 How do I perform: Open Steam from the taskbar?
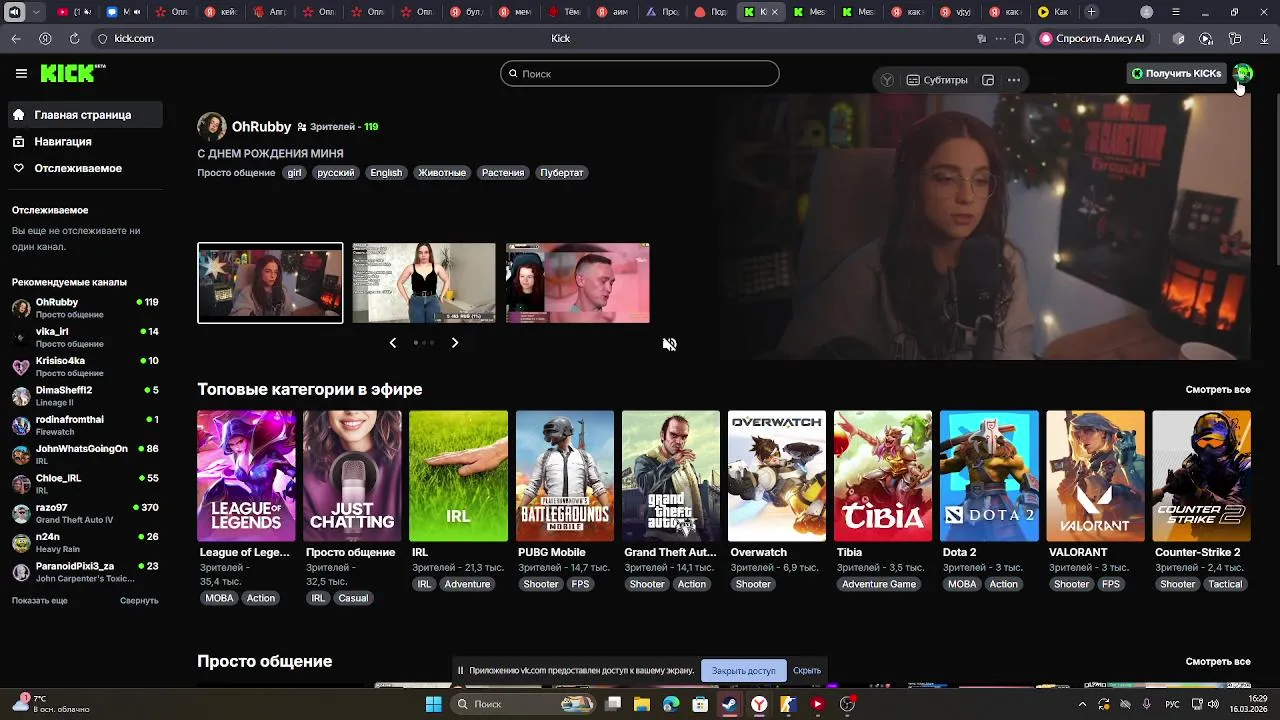(729, 704)
